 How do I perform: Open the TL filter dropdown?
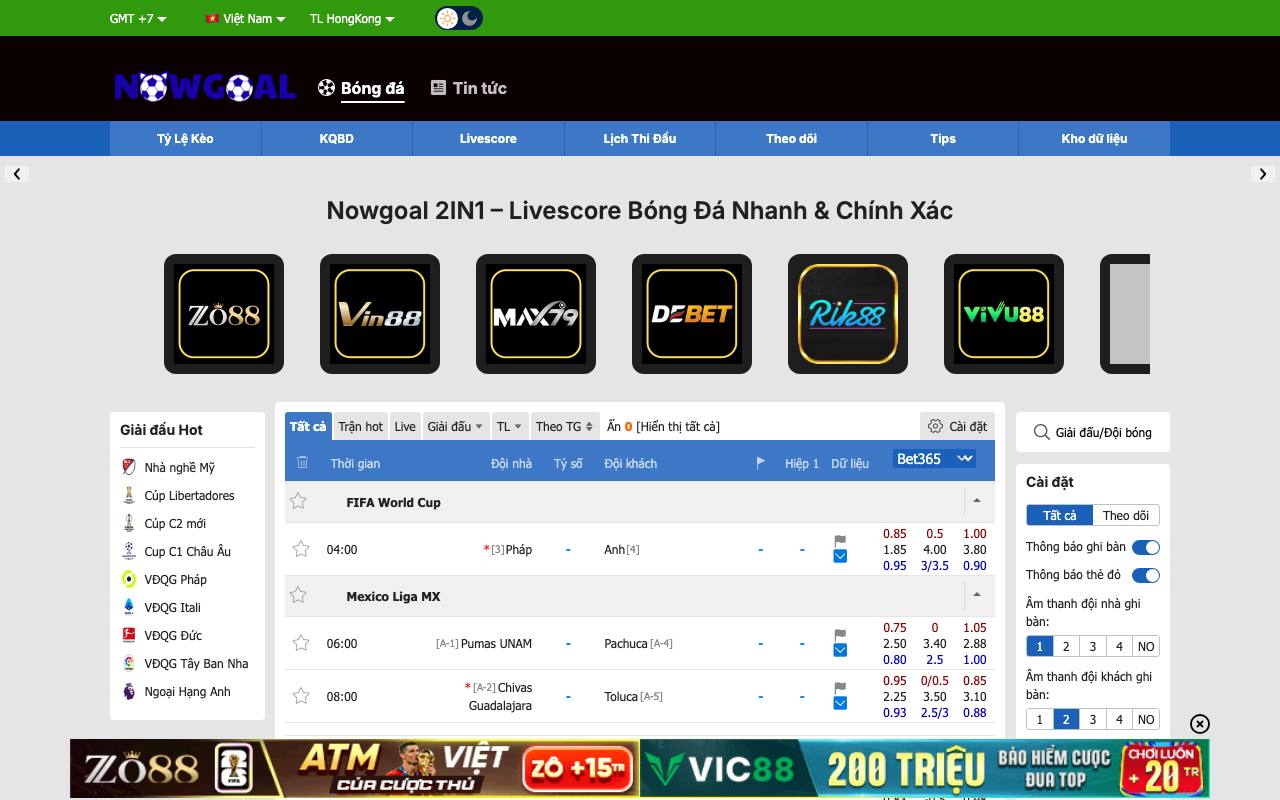pyautogui.click(x=509, y=426)
